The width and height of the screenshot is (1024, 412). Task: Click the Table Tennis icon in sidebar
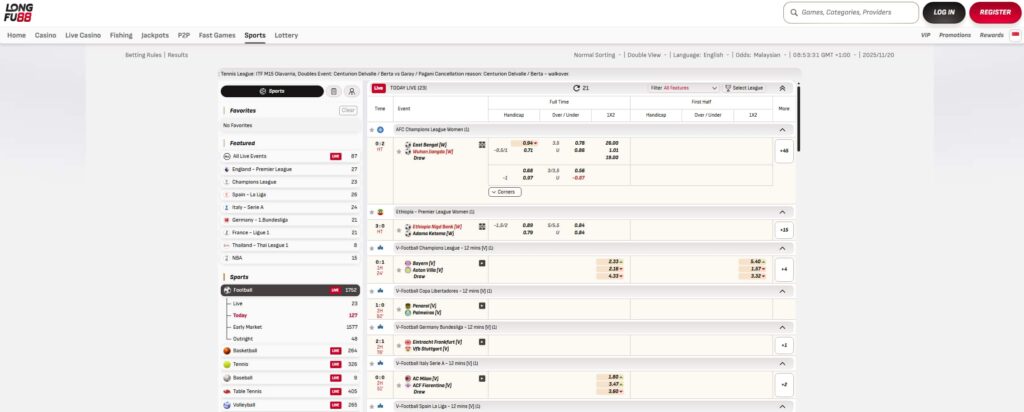pos(227,391)
